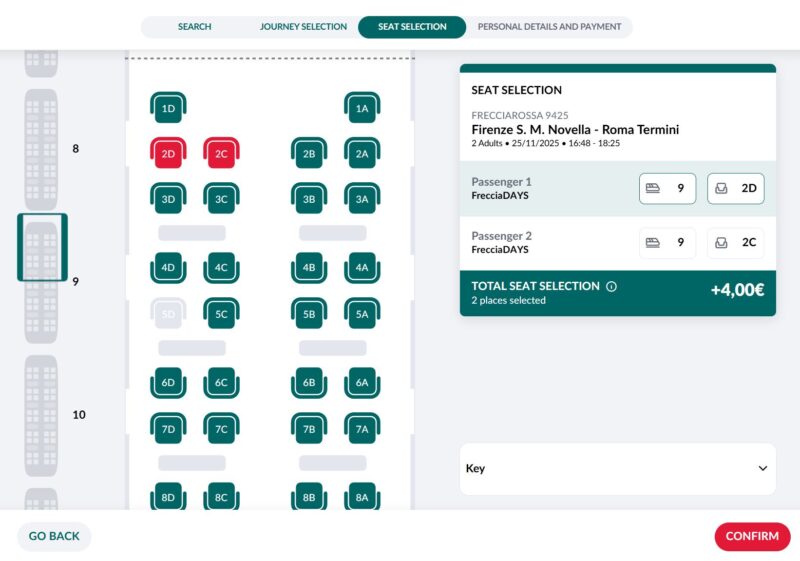Screen dimensions: 800x561
Task: Toggle Passenger 1 seat 2D box
Action: point(735,188)
